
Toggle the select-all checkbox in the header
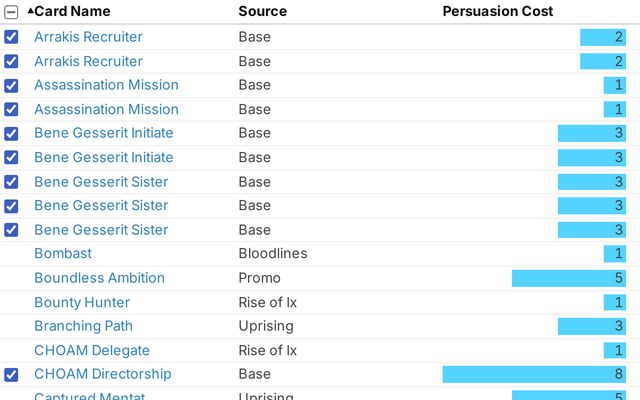coord(11,12)
